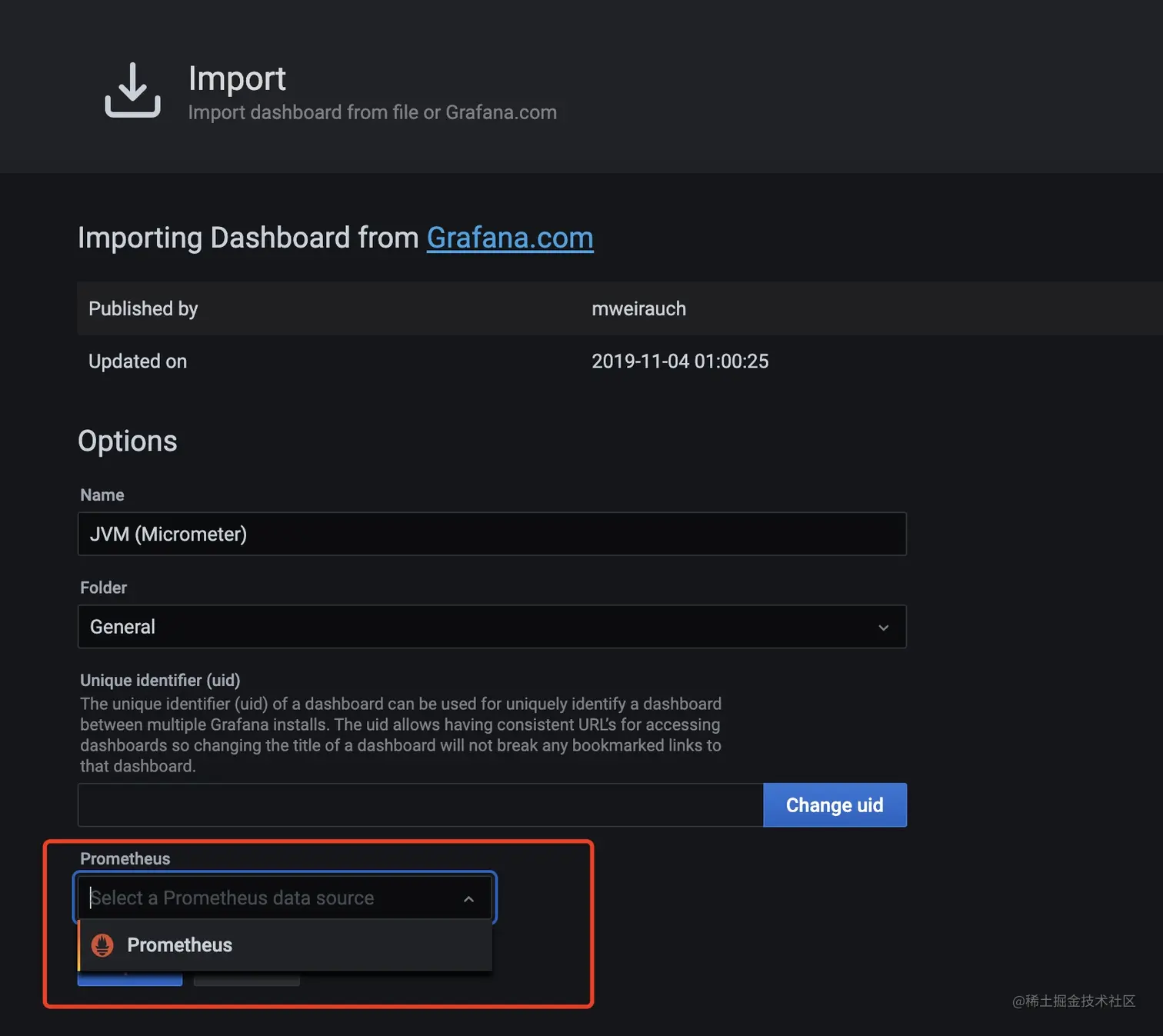Click the Prometheus flame icon

pos(102,945)
